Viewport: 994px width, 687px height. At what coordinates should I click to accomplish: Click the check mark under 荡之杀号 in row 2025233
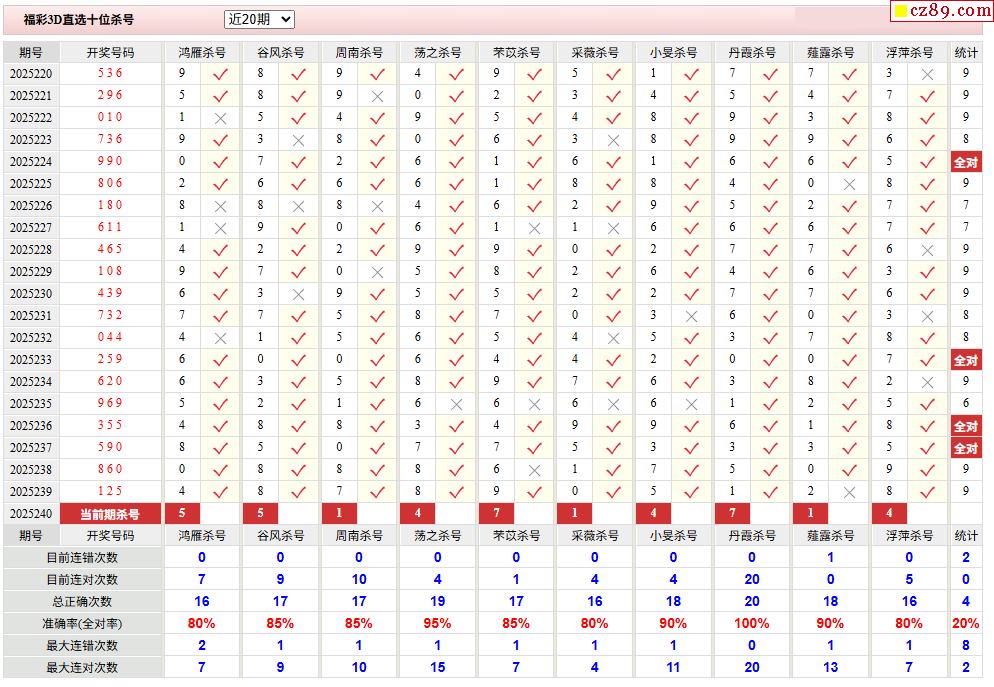coord(456,361)
